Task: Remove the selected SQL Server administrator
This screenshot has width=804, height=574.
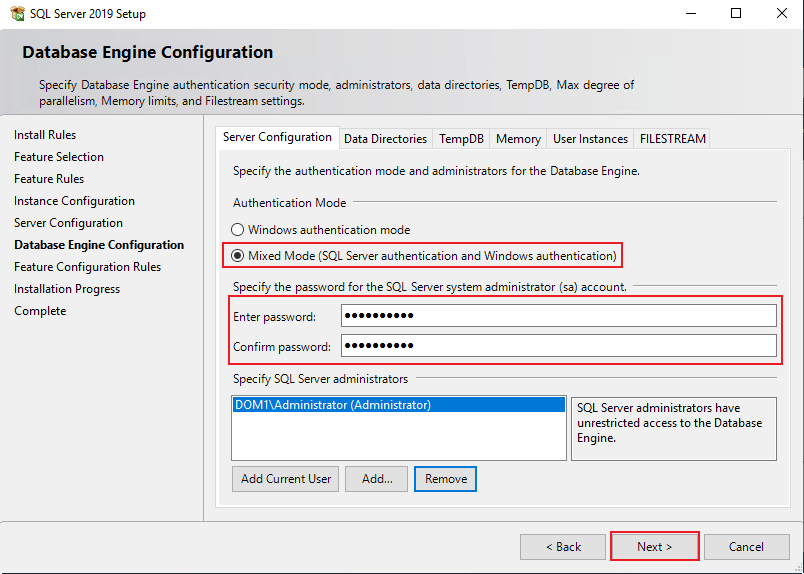Action: coord(446,479)
